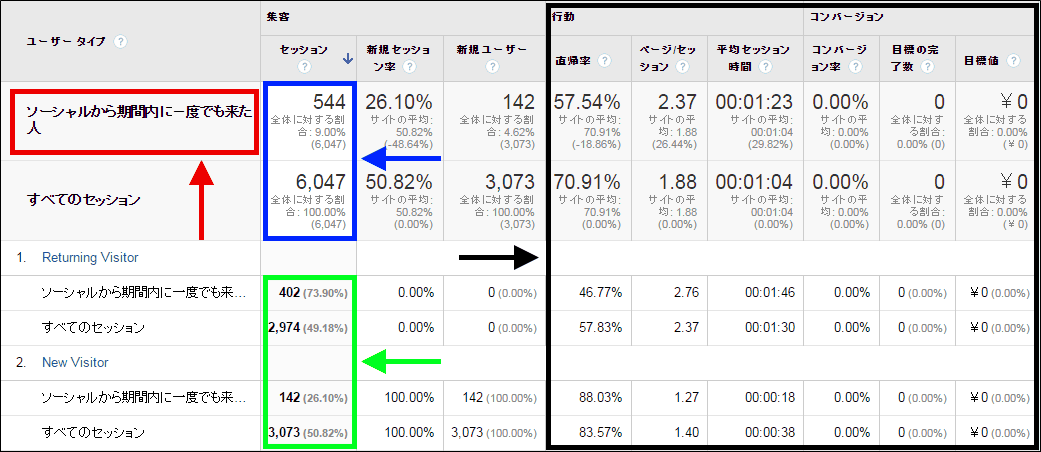Screen dimensions: 1041x452
Task: Click segment summary ソーシャルから期間内に一度でも来た人
Action: pyautogui.click(x=139, y=119)
